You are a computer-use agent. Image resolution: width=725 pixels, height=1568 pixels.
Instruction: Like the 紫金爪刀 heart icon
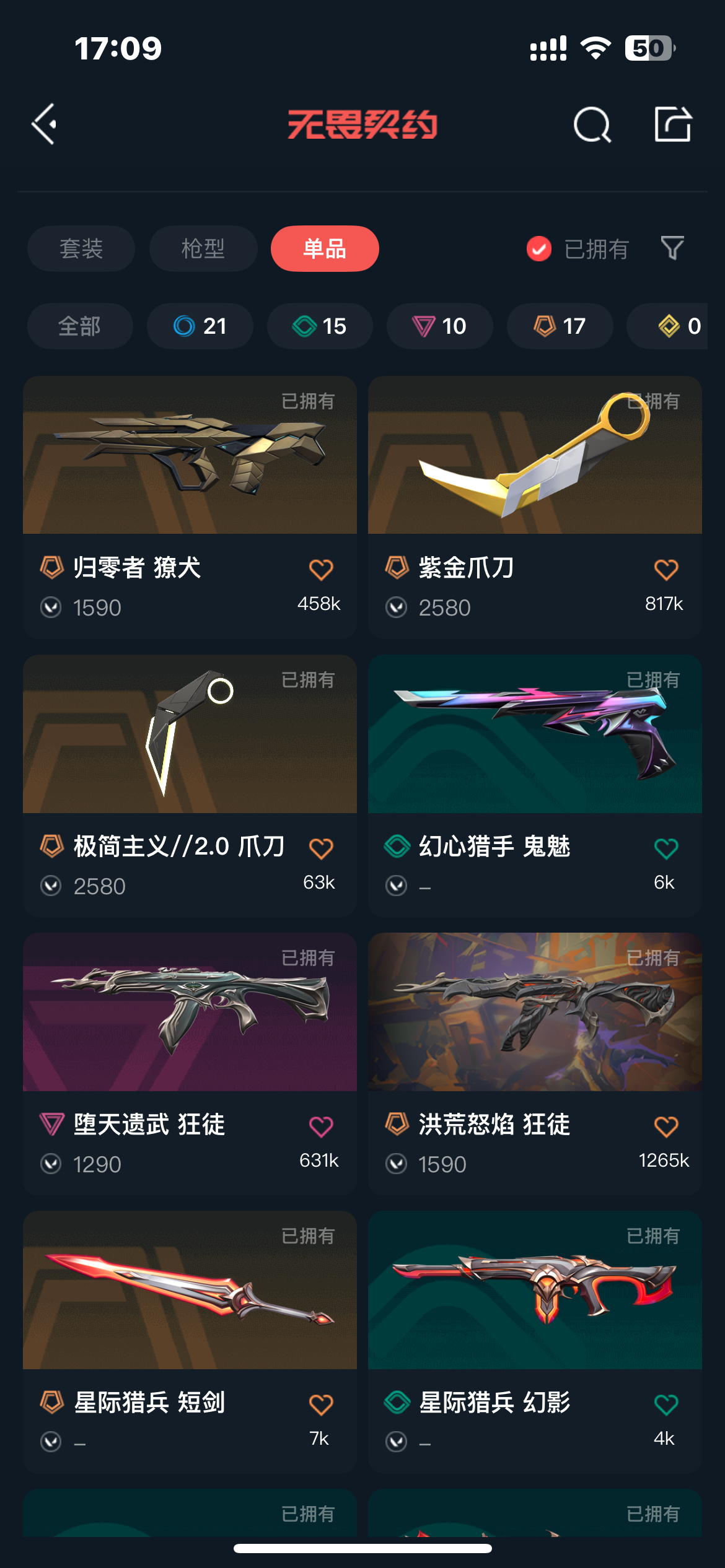click(x=666, y=569)
